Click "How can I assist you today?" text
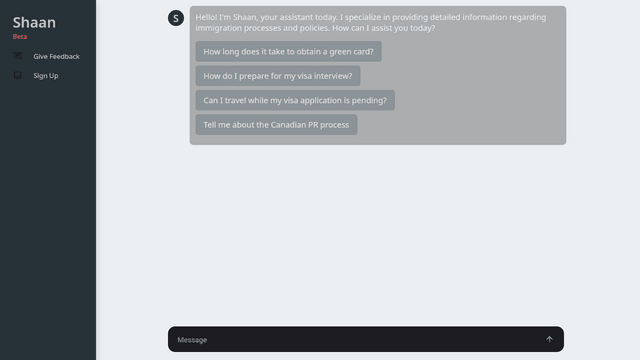Viewport: 640px width, 360px height. point(384,28)
